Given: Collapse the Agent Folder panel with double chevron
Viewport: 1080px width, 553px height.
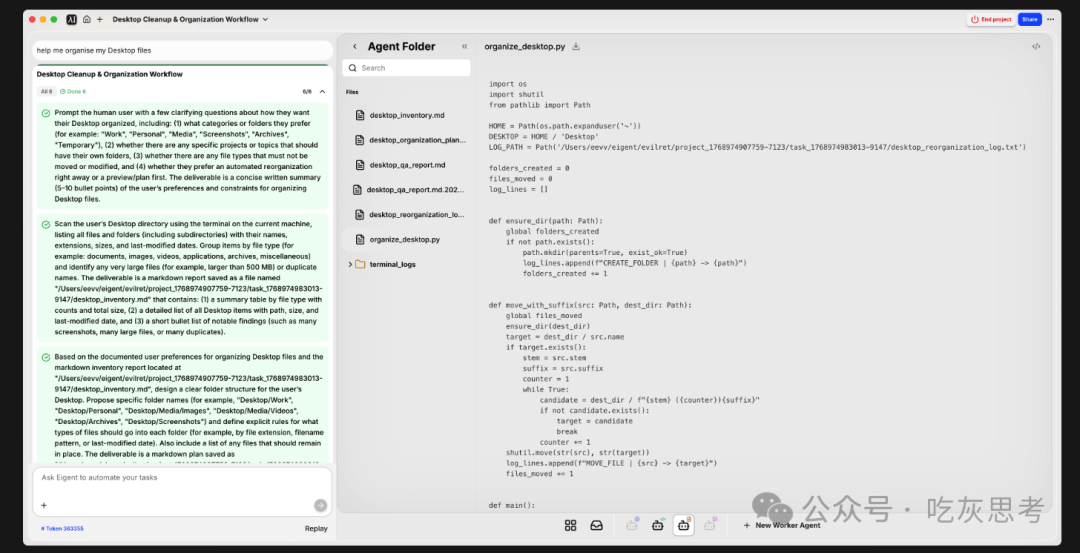Looking at the screenshot, I should pyautogui.click(x=464, y=47).
